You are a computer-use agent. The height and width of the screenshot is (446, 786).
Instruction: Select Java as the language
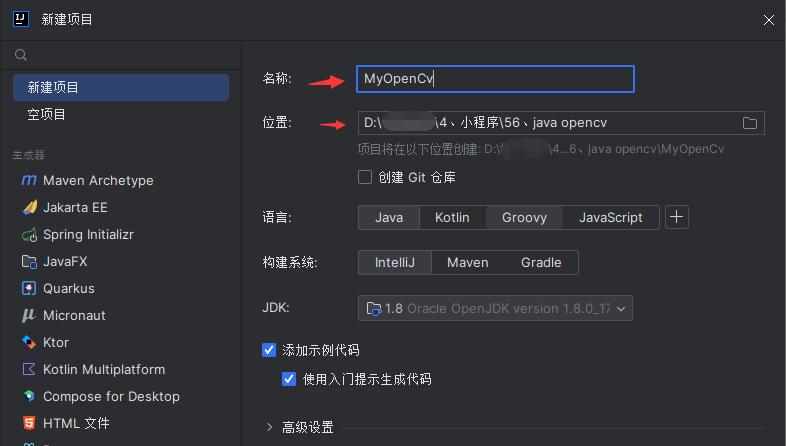click(x=389, y=217)
